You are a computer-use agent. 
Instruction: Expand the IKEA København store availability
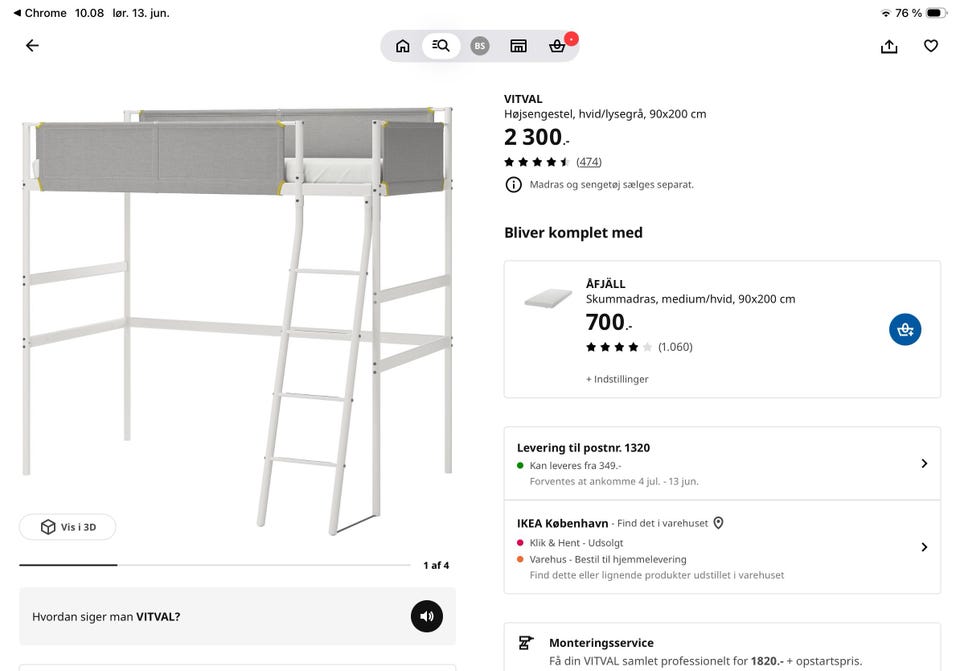click(722, 547)
